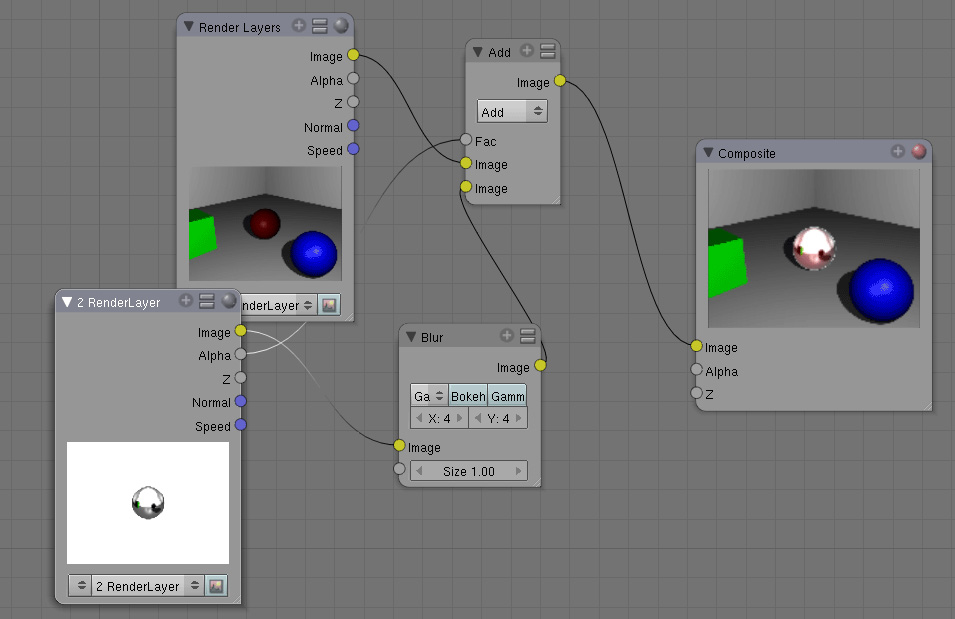Decrease Blur X value with left arrow
Viewport: 955px width, 619px height.
pyautogui.click(x=419, y=418)
